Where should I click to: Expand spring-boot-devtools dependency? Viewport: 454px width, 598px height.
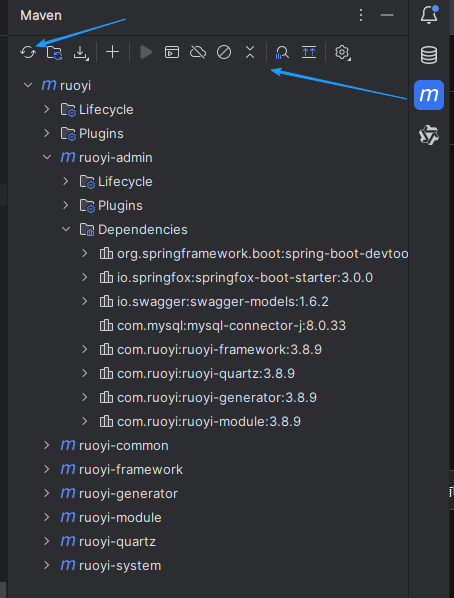(x=85, y=254)
